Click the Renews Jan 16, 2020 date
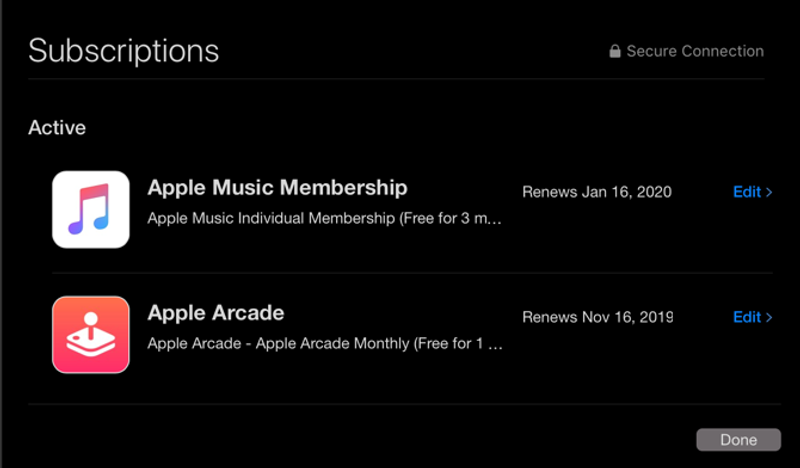The height and width of the screenshot is (468, 800). coord(597,192)
